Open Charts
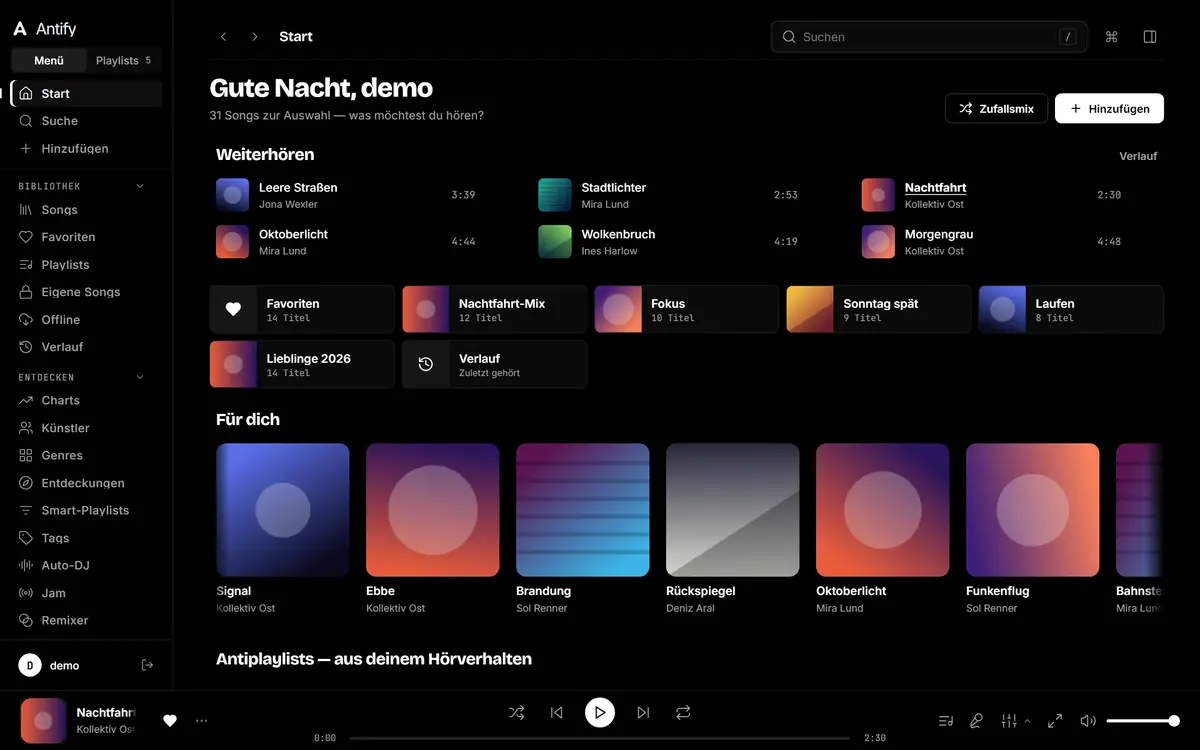The height and width of the screenshot is (750, 1200). click(86, 400)
